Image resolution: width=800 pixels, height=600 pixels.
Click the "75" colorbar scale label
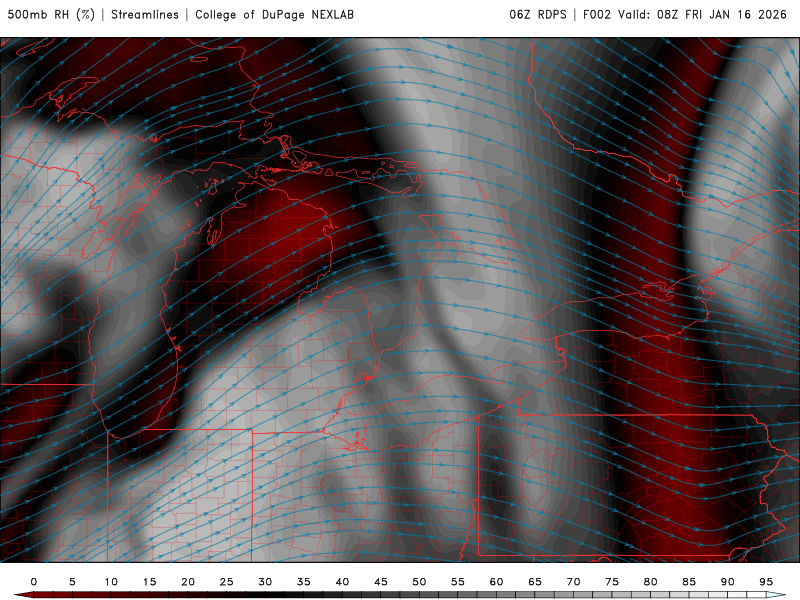pyautogui.click(x=612, y=582)
